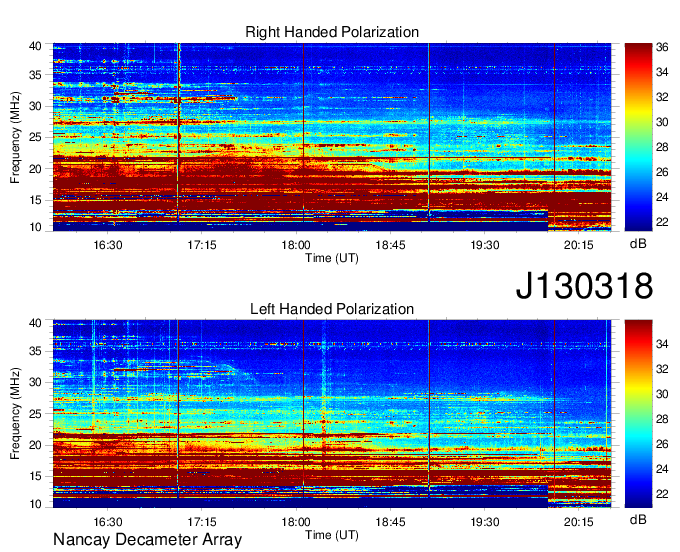
Task: Click the 32 tick on Left Handed colorbar
Action: [662, 369]
